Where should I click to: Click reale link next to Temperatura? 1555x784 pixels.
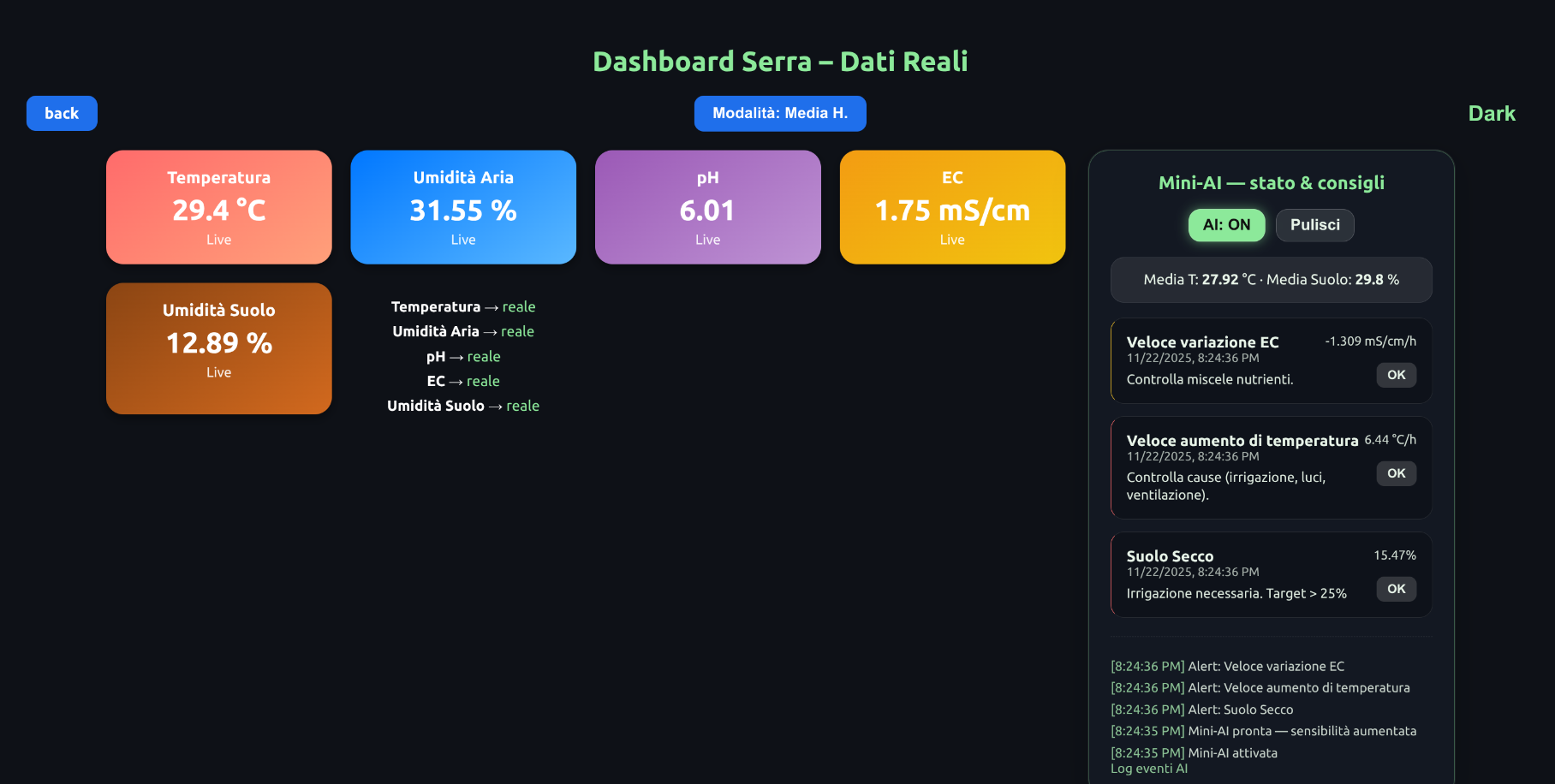click(518, 306)
